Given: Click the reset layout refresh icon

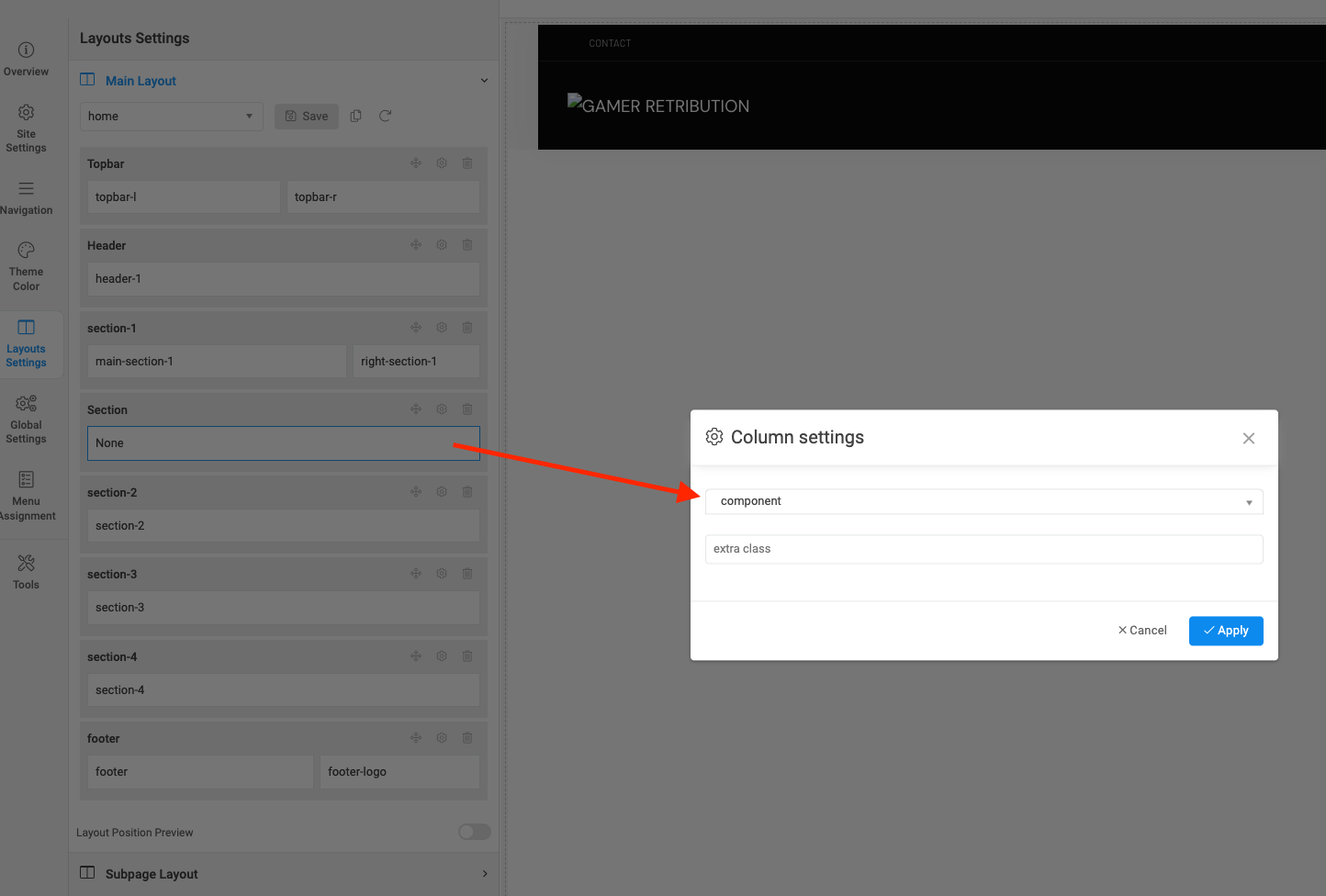Looking at the screenshot, I should pyautogui.click(x=386, y=116).
